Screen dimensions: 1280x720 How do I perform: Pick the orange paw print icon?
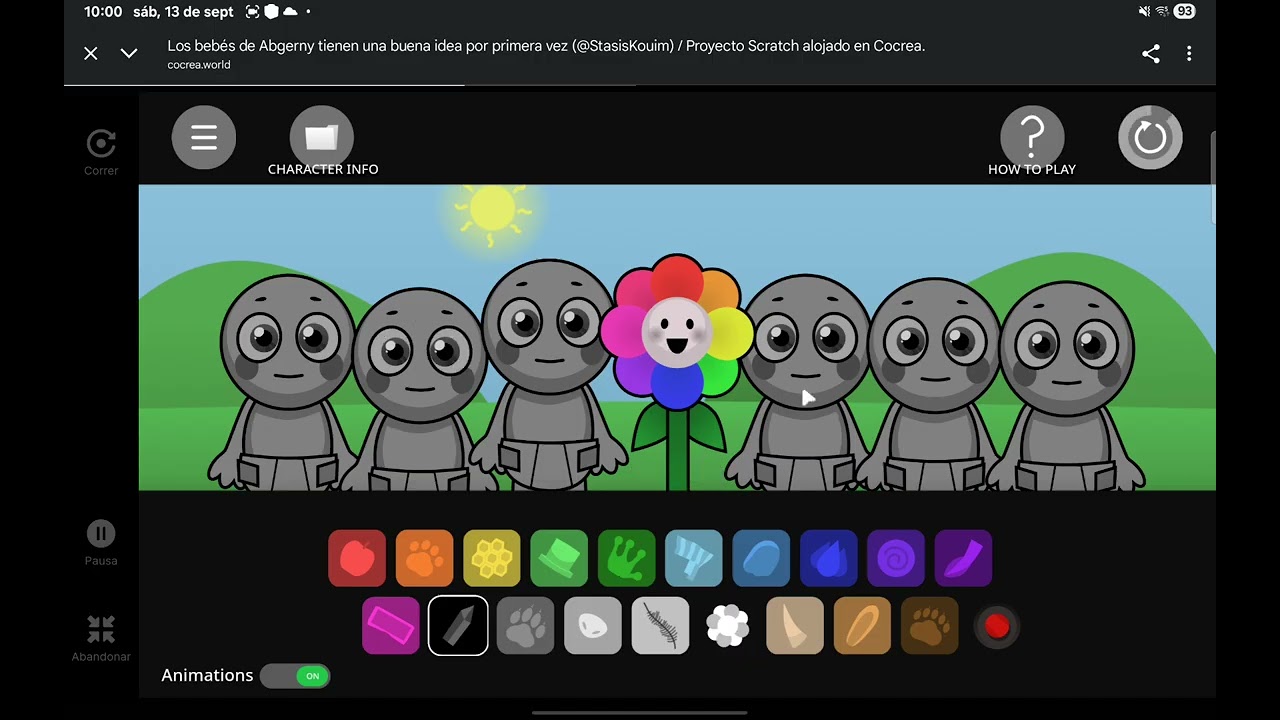(424, 558)
